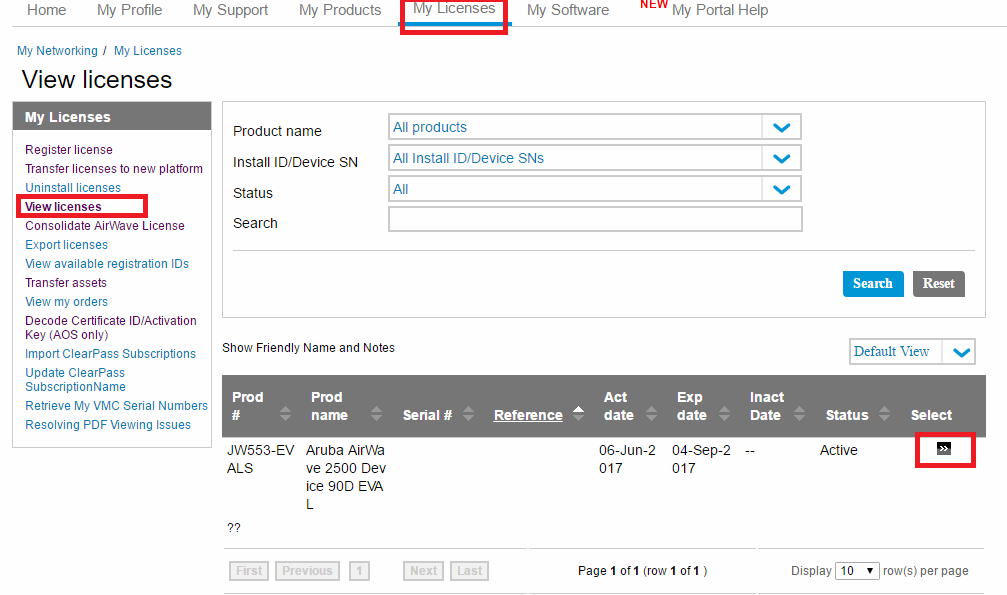Screen dimensions: 1007x595
Task: Open Export licenses link
Action: pyautogui.click(x=66, y=245)
